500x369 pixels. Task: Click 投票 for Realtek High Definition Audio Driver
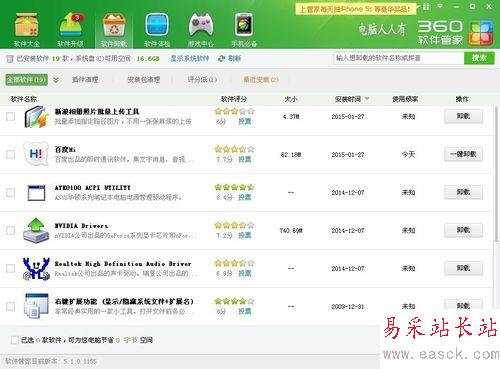point(245,274)
